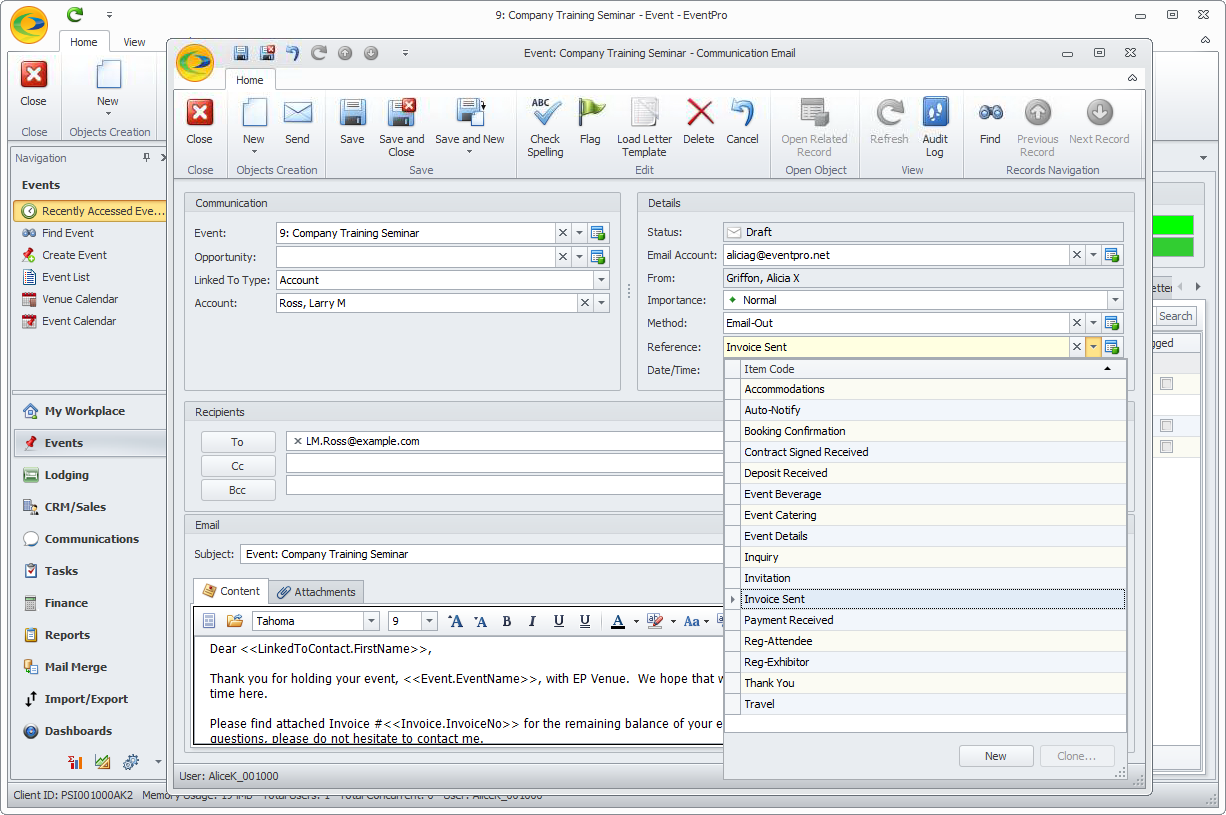Click the New button below the Reference list
Image resolution: width=1226 pixels, height=815 pixels.
click(x=996, y=756)
